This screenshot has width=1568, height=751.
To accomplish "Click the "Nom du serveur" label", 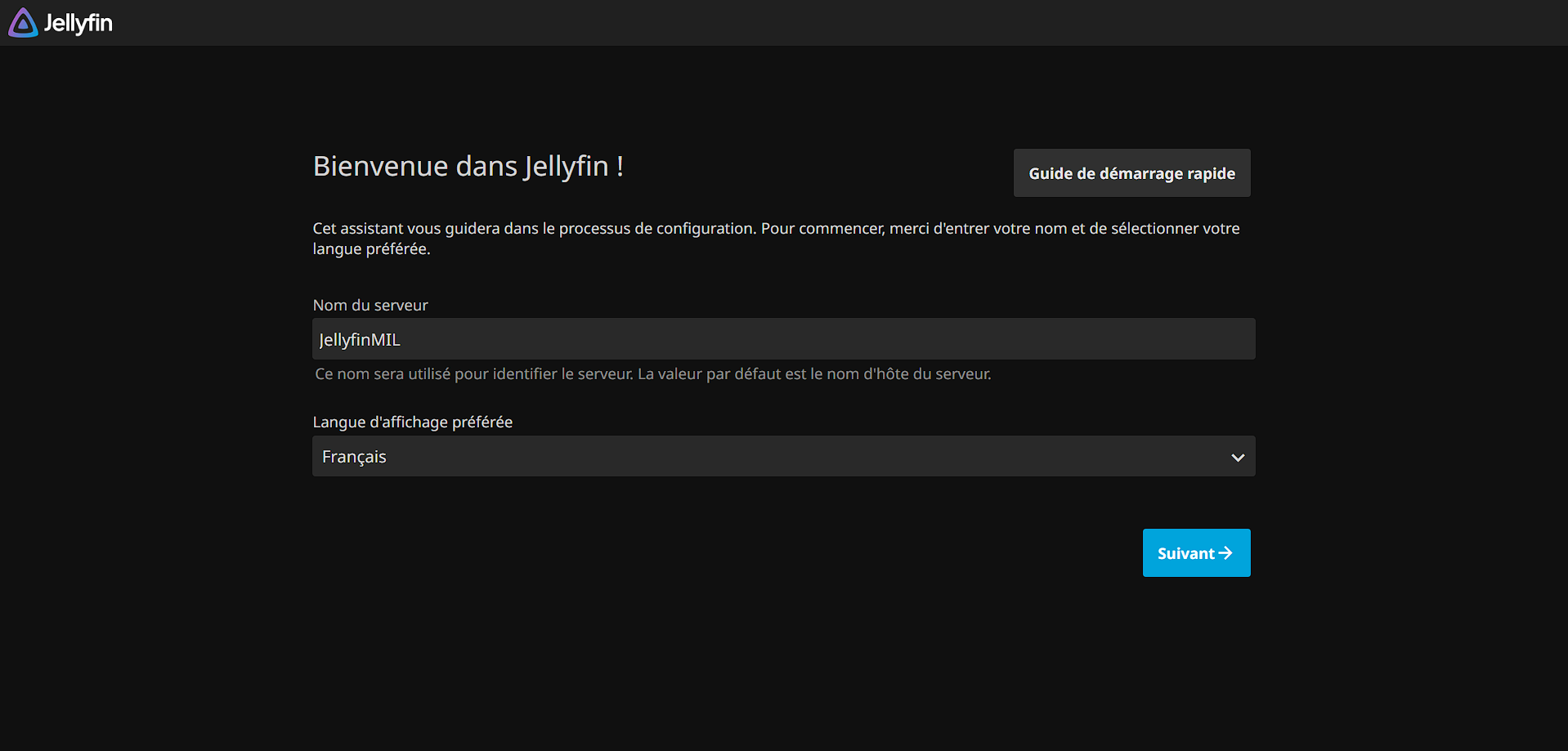I will click(370, 305).
